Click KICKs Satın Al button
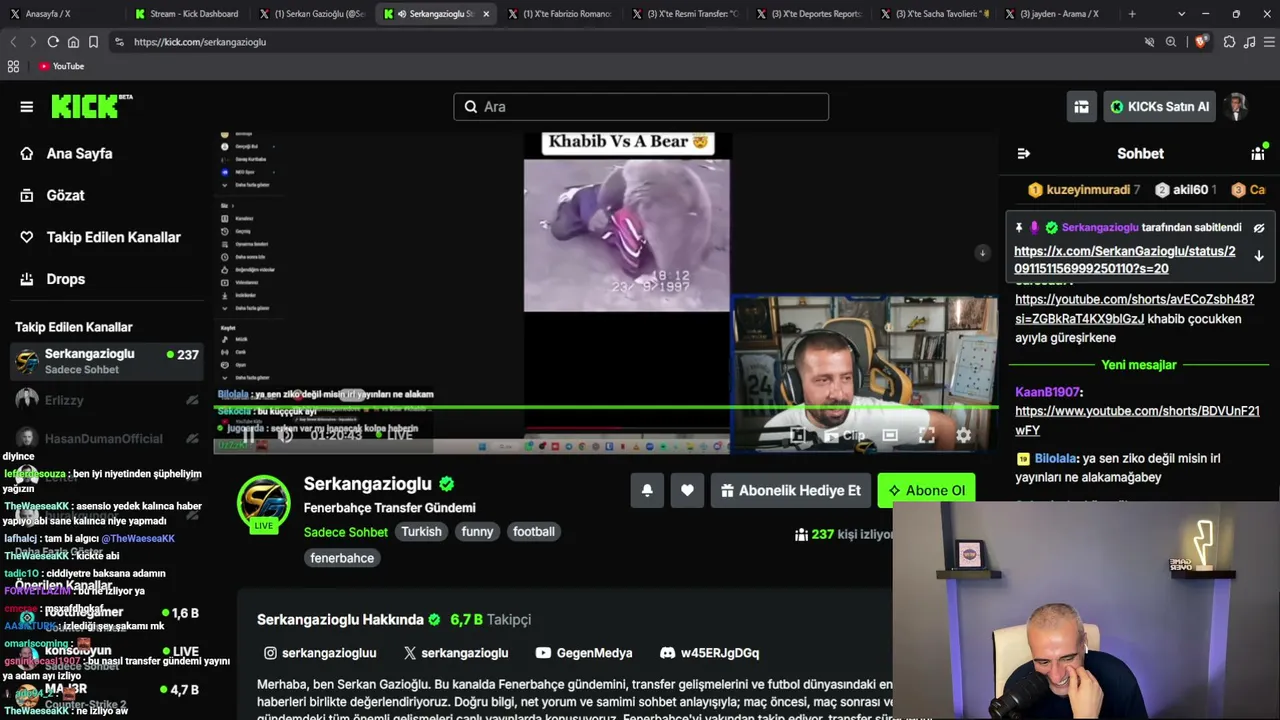 pos(1159,107)
